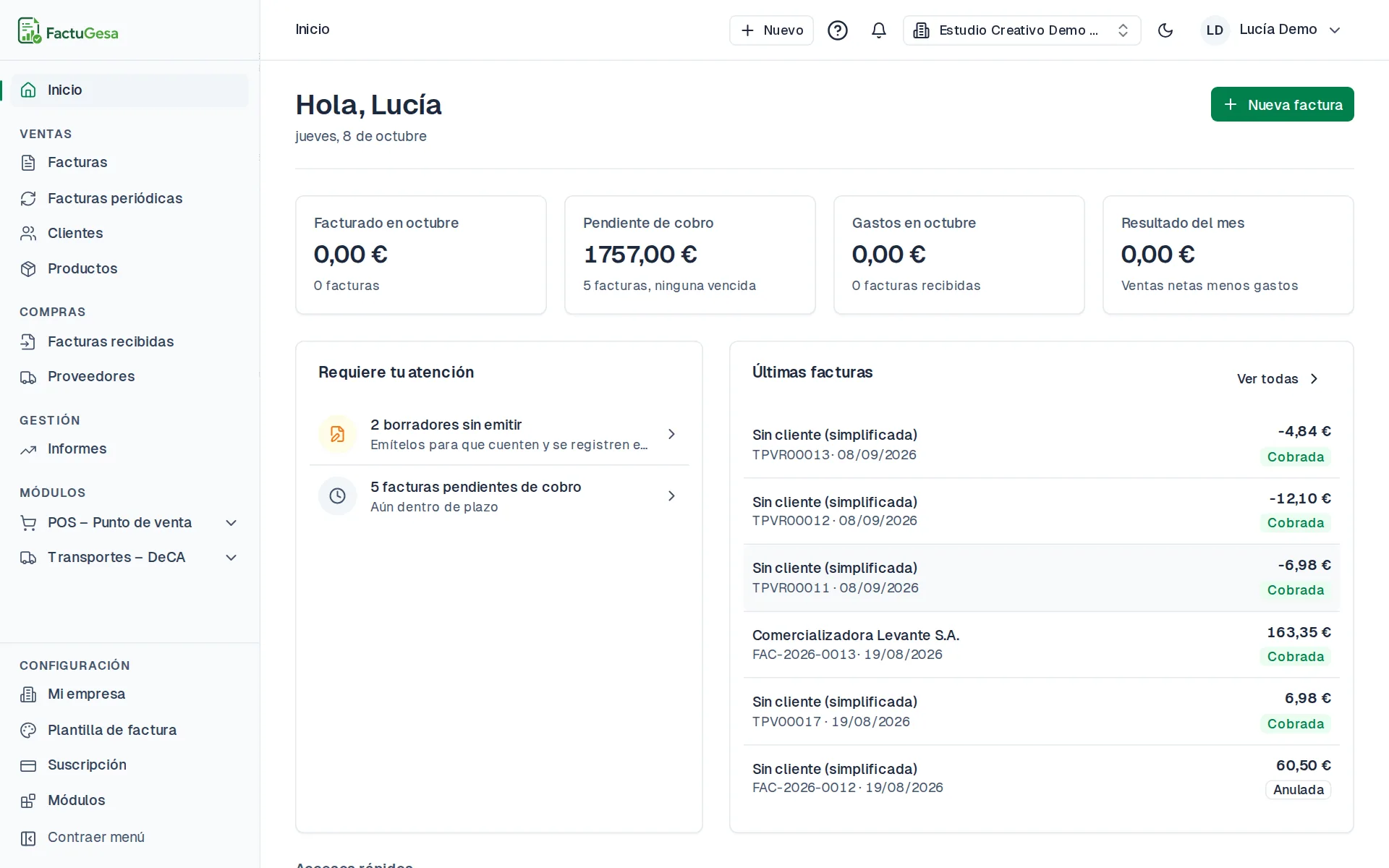Open the Comercializadora Levante S.A. invoice
Viewport: 1389px width, 868px height.
(x=1041, y=644)
